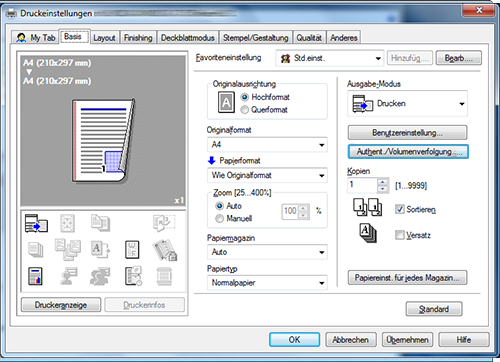Viewport: 500px width, 362px height.
Task: Open the Qualität tab
Action: [x=309, y=38]
